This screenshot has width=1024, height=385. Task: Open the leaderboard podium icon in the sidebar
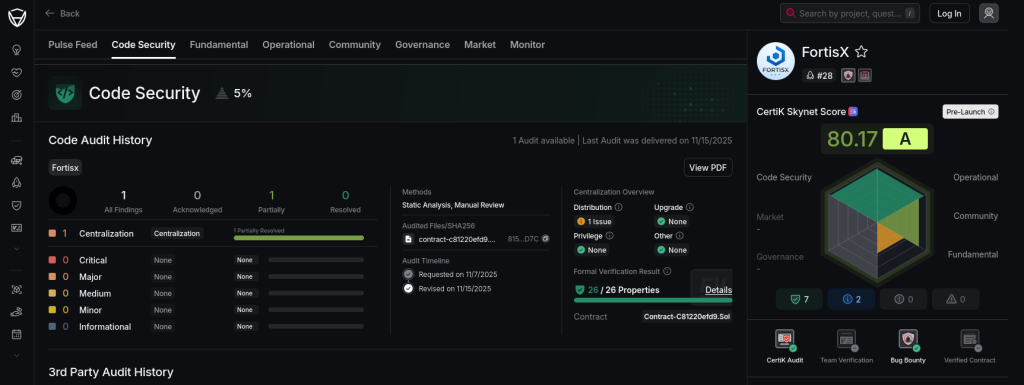(x=17, y=117)
